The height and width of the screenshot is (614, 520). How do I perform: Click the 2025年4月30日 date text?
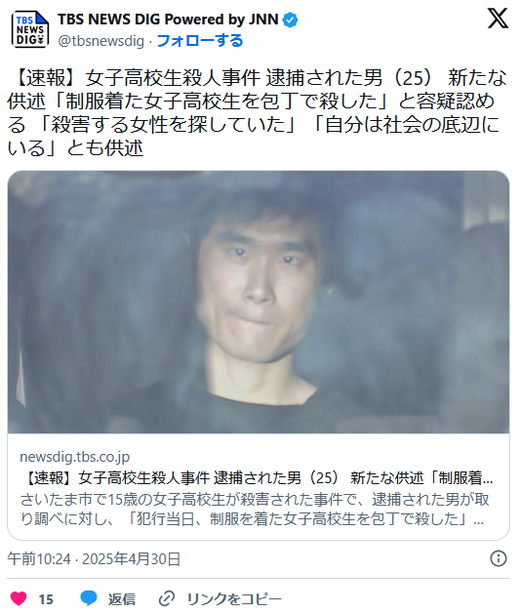[x=131, y=559]
